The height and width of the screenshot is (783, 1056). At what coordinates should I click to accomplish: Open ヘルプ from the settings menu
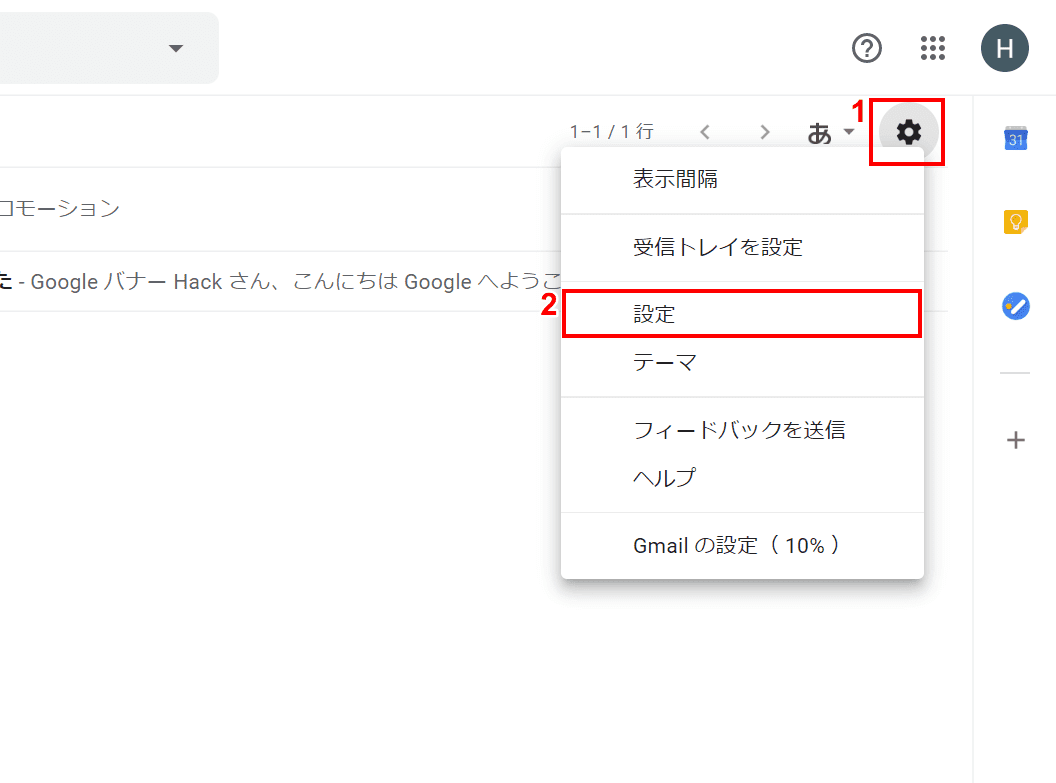tap(742, 478)
